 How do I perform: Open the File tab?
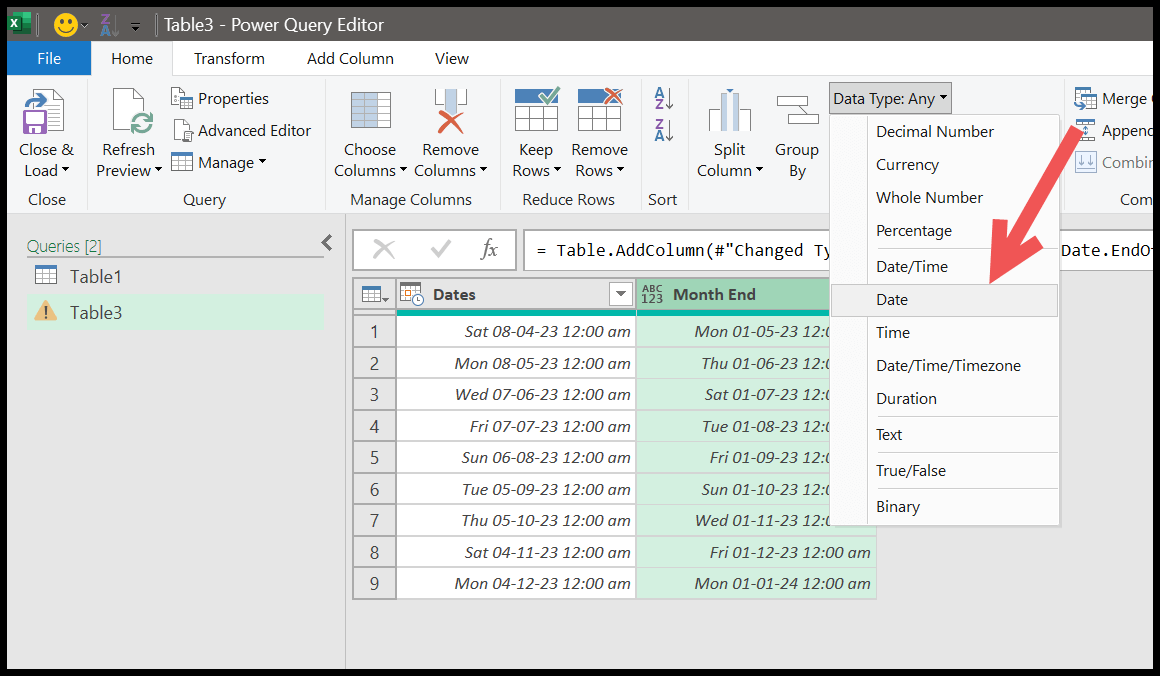click(49, 58)
